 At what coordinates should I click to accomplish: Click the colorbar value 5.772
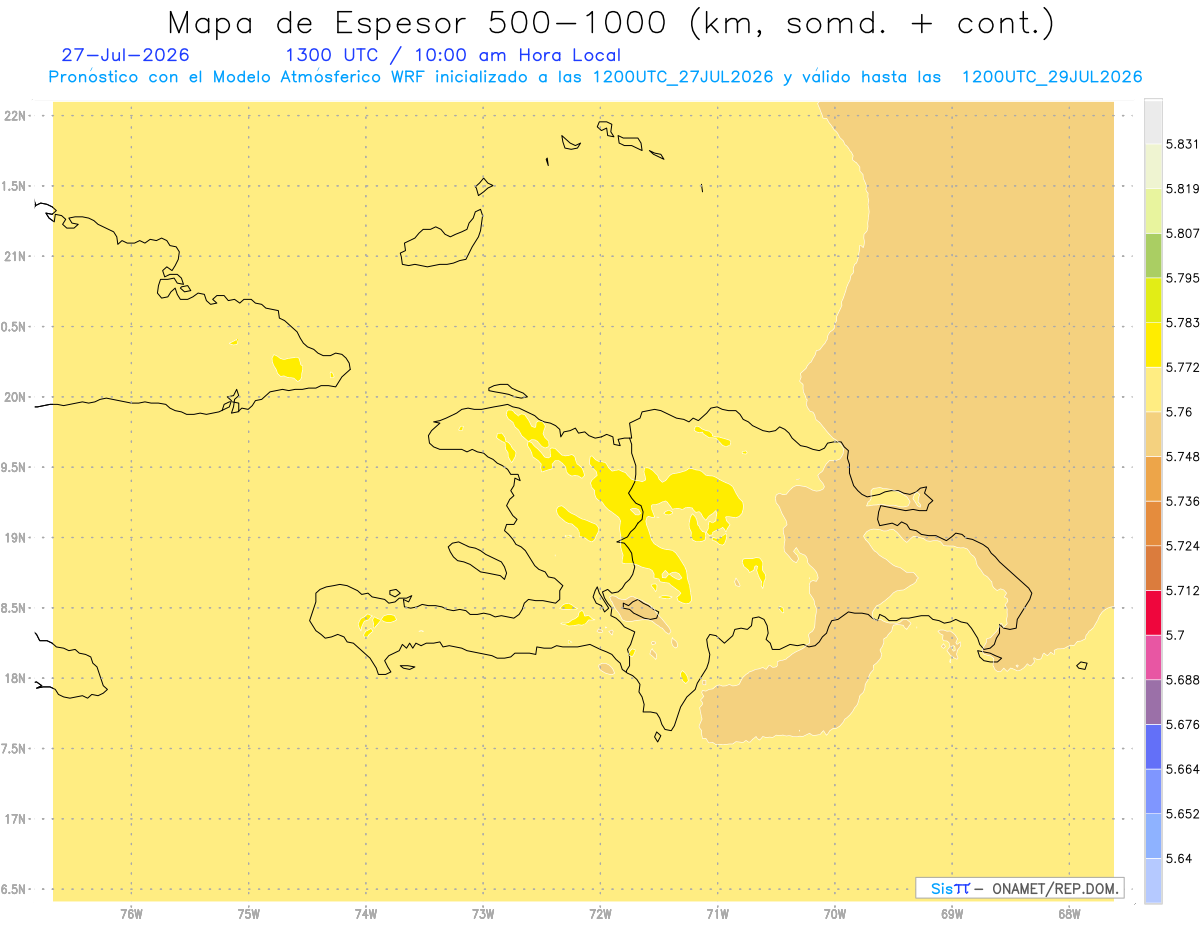pos(1182,367)
